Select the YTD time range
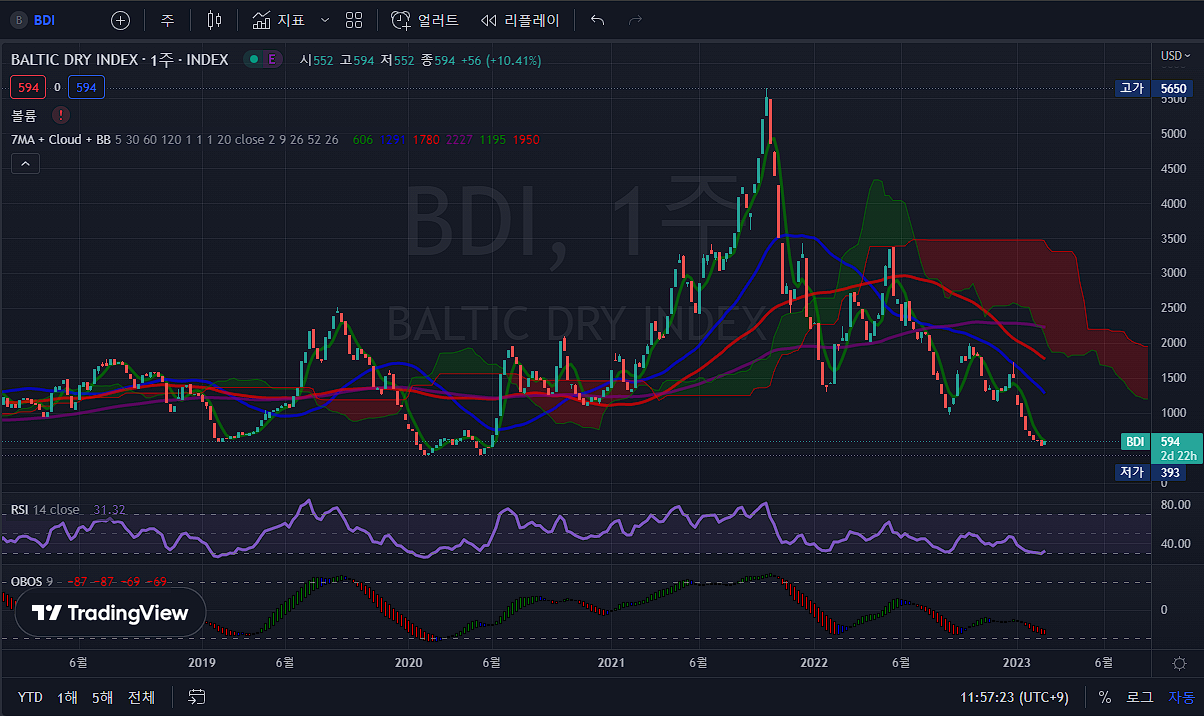The width and height of the screenshot is (1204, 716). pyautogui.click(x=30, y=697)
